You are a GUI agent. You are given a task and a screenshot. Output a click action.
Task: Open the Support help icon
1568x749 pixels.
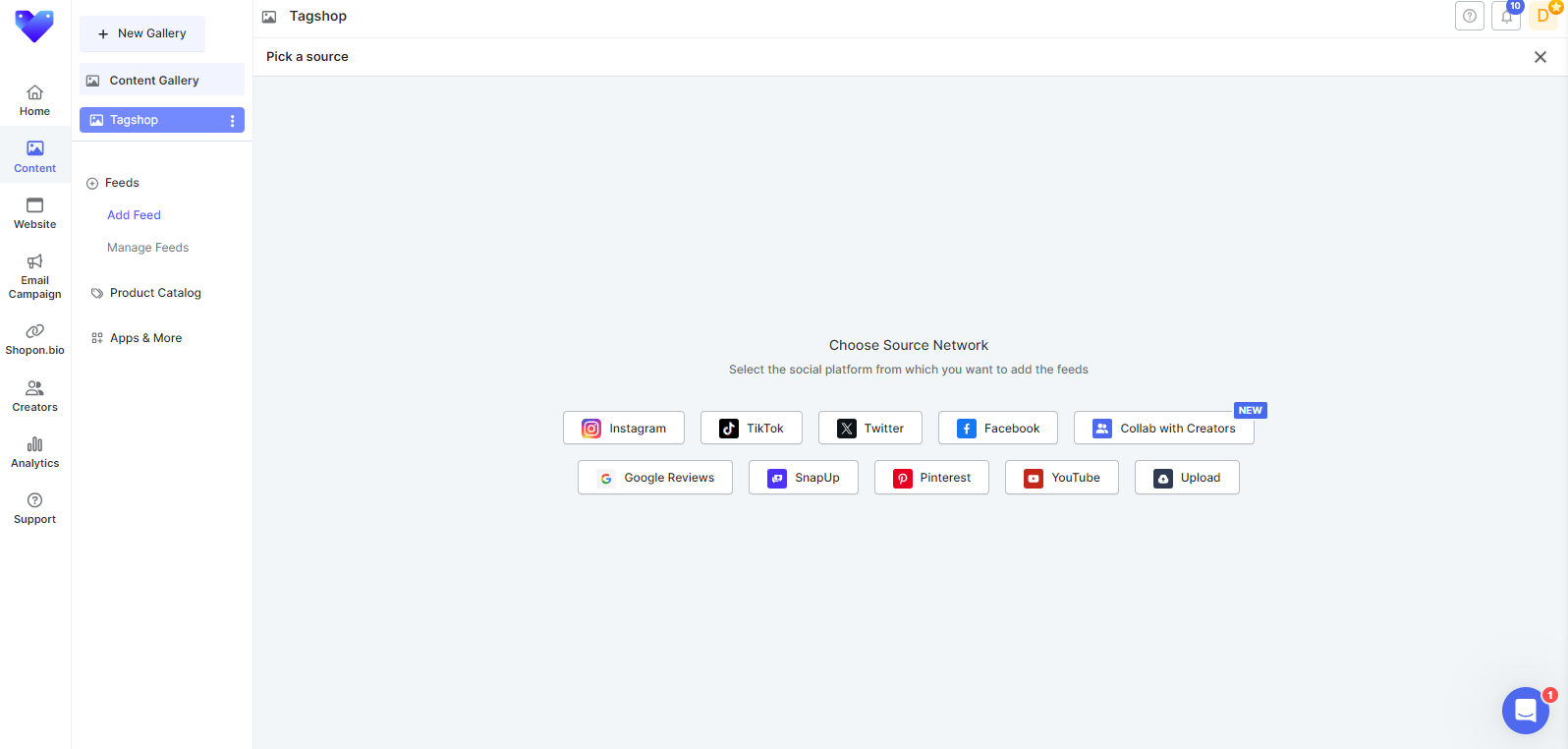pos(34,500)
